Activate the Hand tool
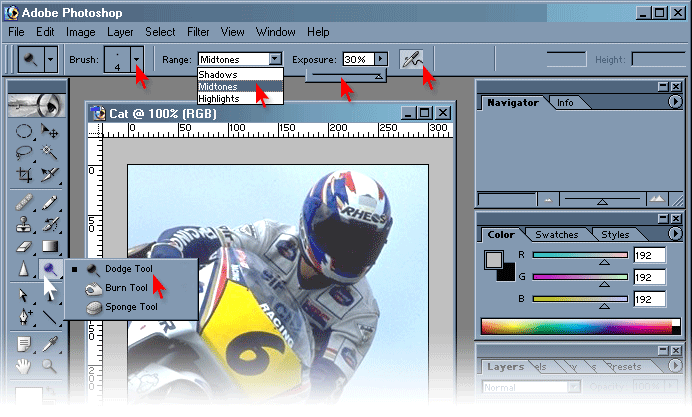This screenshot has height=417, width=692. pos(24,366)
